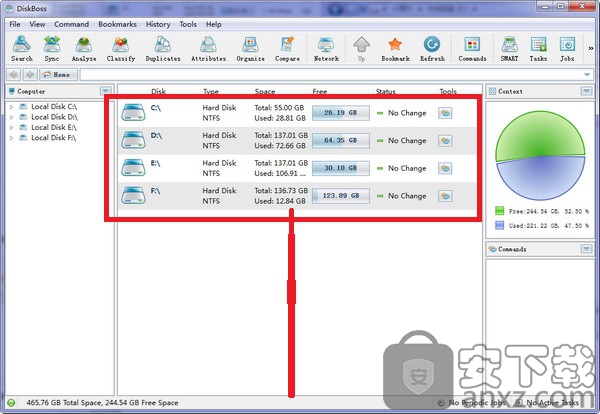600x414 pixels.
Task: Open the Attributes tool
Action: pos(208,48)
